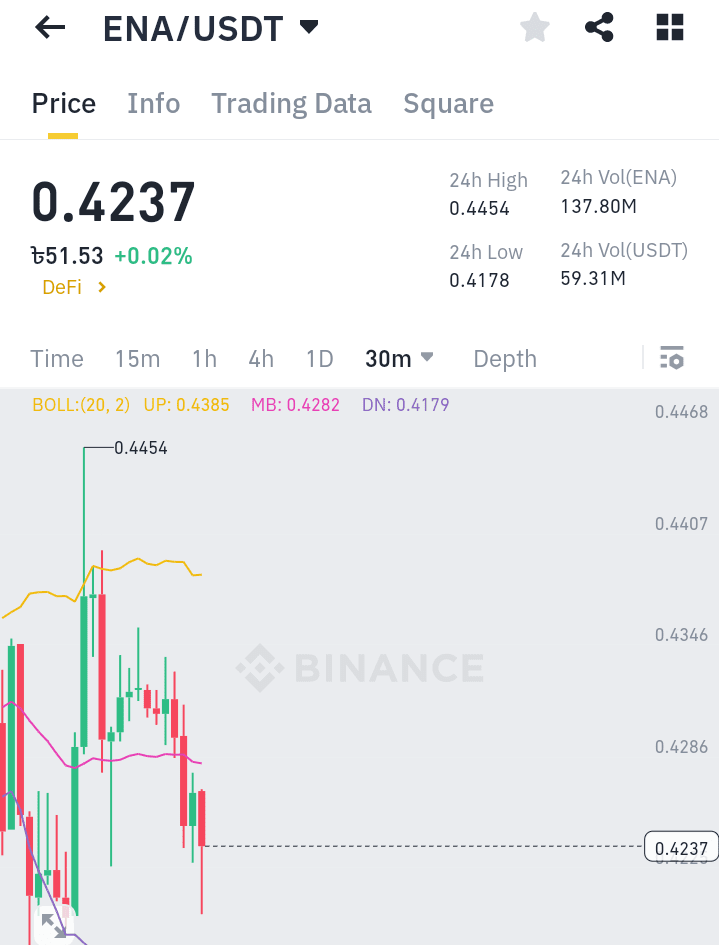Toggle the favorite star for this pair
Screen dimensions: 719x945
pos(534,27)
